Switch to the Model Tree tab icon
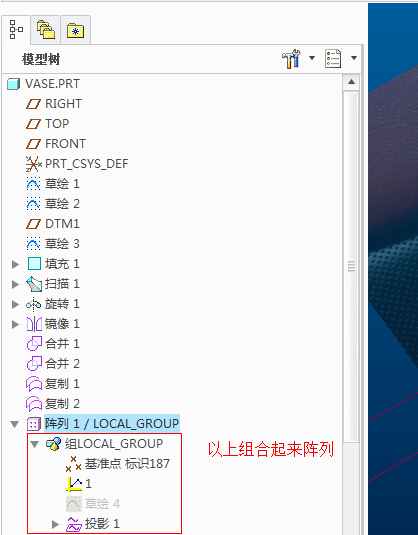 click(16, 30)
